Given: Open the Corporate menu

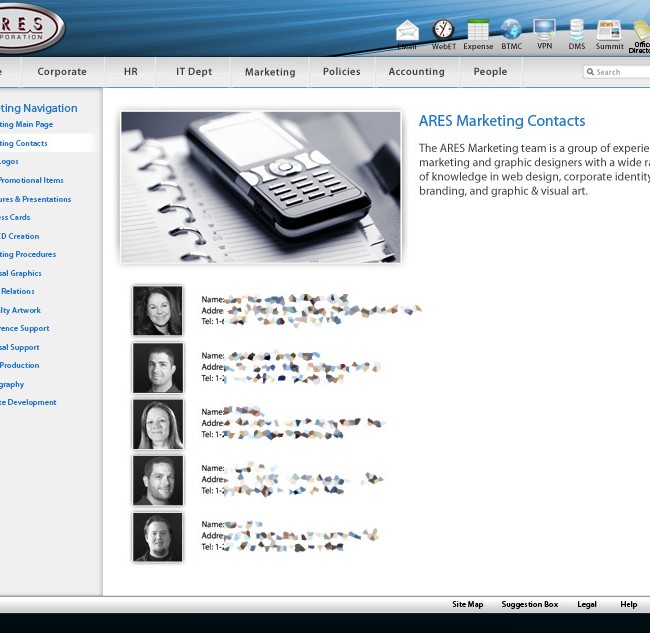Looking at the screenshot, I should pyautogui.click(x=62, y=72).
